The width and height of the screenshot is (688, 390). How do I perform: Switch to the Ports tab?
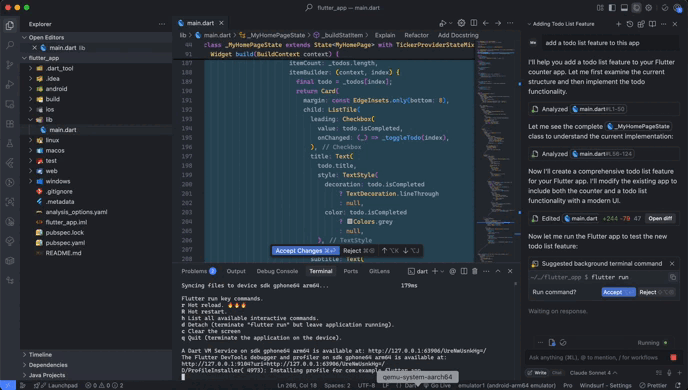click(x=351, y=271)
